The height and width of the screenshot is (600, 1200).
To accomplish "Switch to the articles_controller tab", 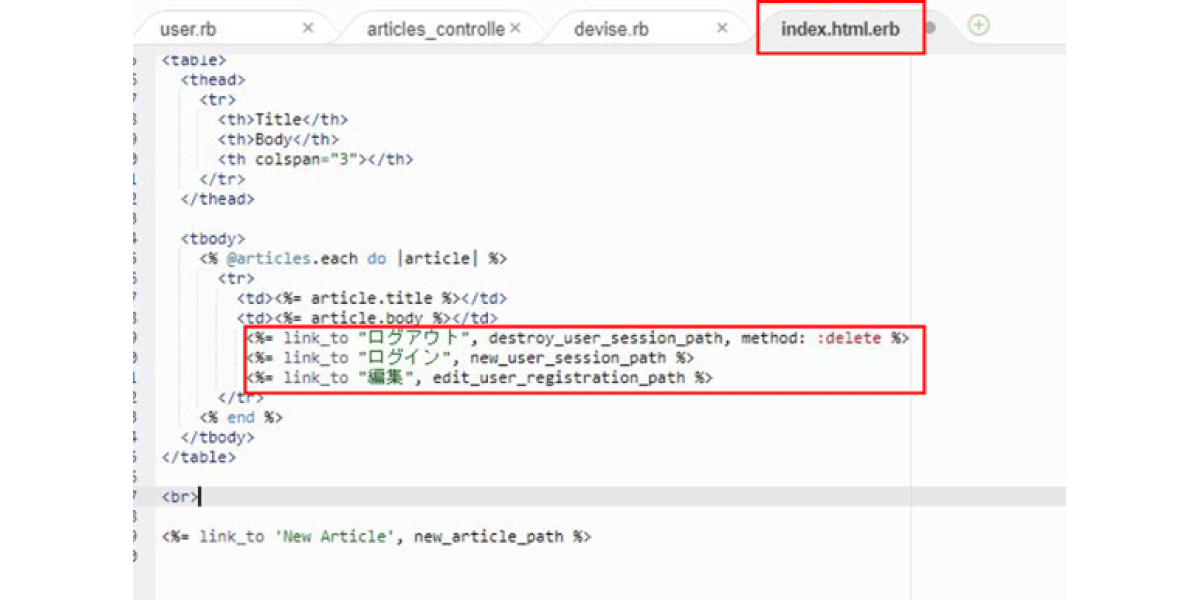I will (x=435, y=29).
